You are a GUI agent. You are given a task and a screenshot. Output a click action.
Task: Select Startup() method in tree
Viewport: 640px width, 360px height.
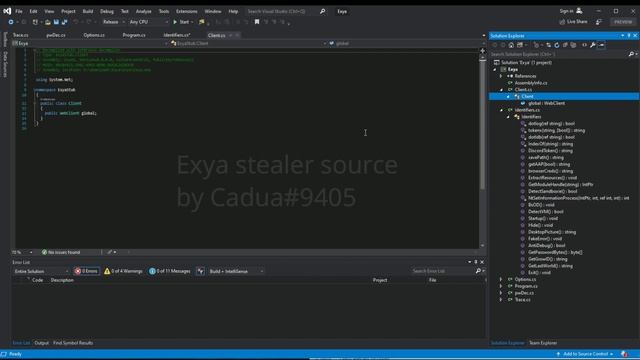coord(543,218)
